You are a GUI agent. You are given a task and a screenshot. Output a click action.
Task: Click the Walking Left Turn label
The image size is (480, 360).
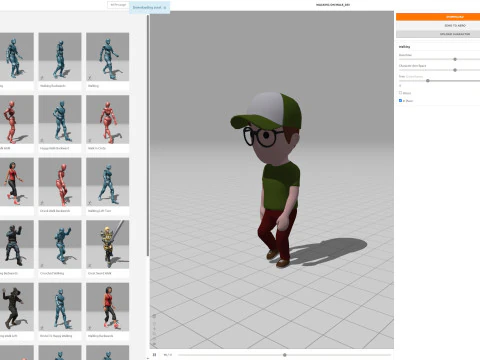[99, 211]
